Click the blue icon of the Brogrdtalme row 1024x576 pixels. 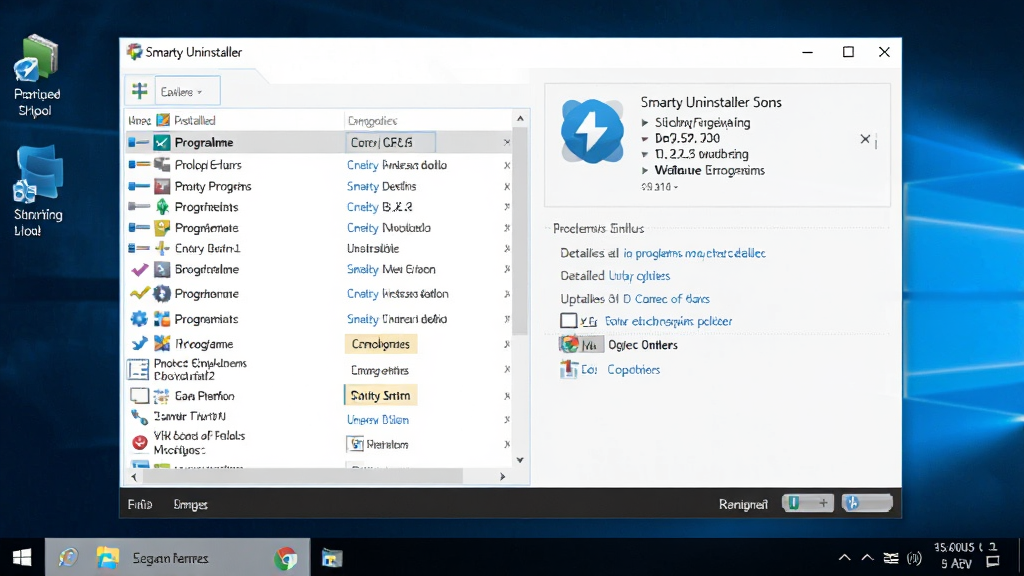pos(162,269)
